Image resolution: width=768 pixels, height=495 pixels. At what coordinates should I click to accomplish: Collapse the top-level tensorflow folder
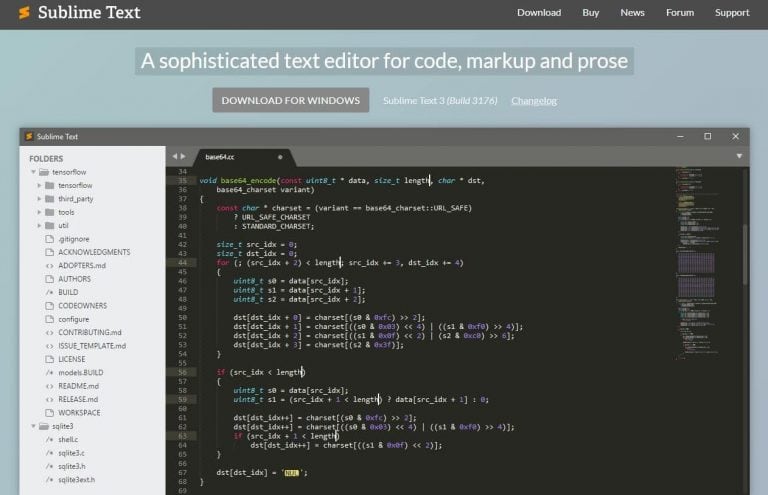click(33, 172)
